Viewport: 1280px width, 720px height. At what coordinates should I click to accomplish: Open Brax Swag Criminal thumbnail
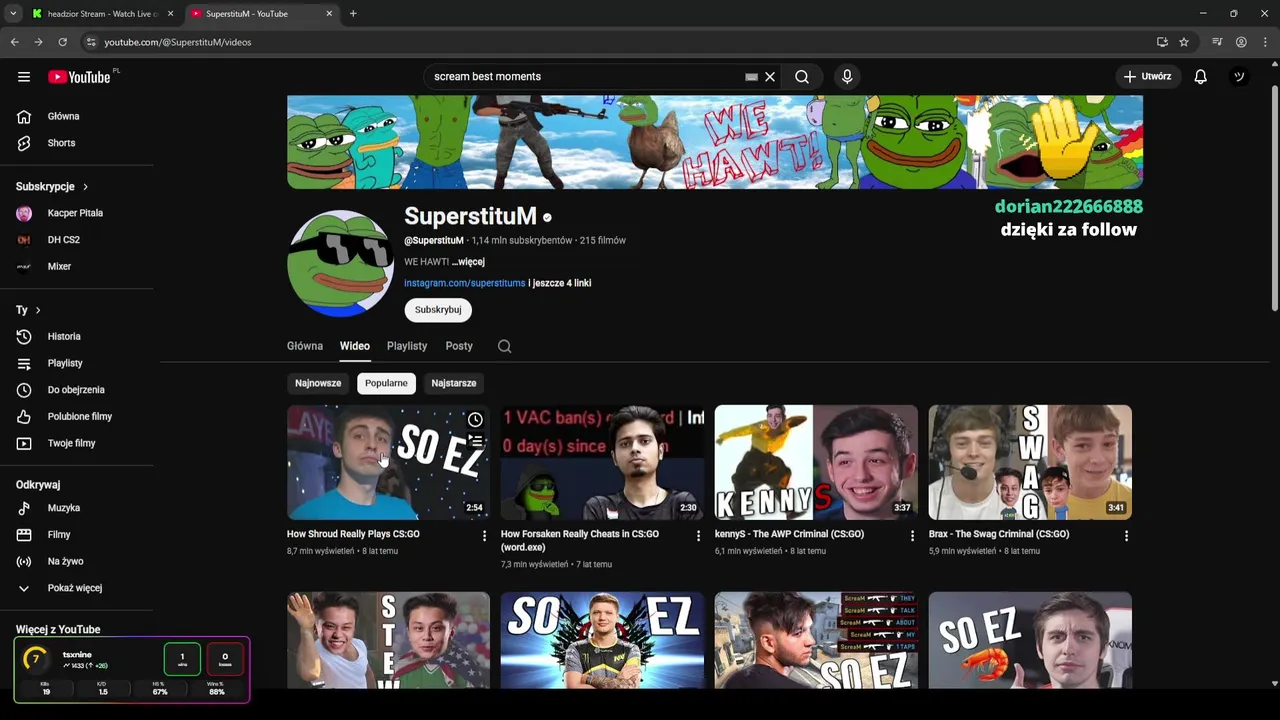pyautogui.click(x=1030, y=462)
